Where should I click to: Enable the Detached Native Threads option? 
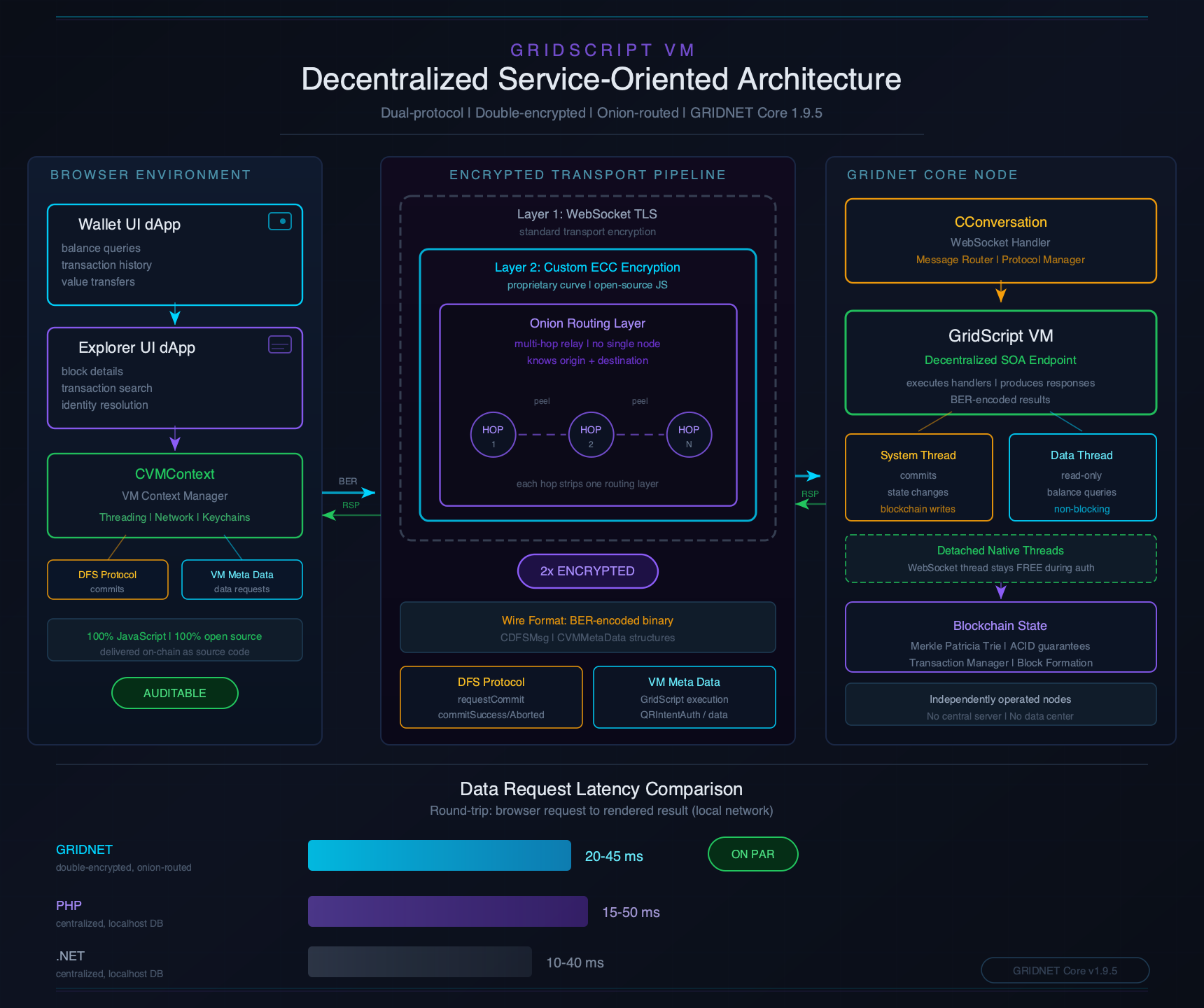coord(1000,559)
